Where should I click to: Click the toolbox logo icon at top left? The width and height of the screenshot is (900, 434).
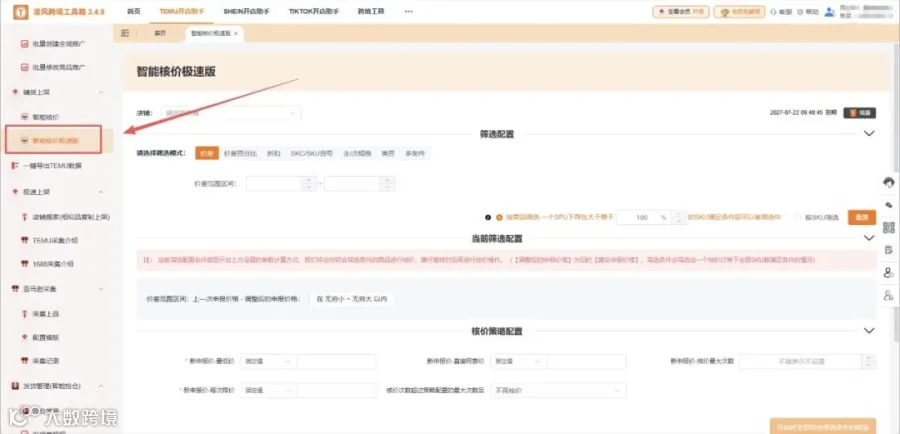(x=21, y=11)
